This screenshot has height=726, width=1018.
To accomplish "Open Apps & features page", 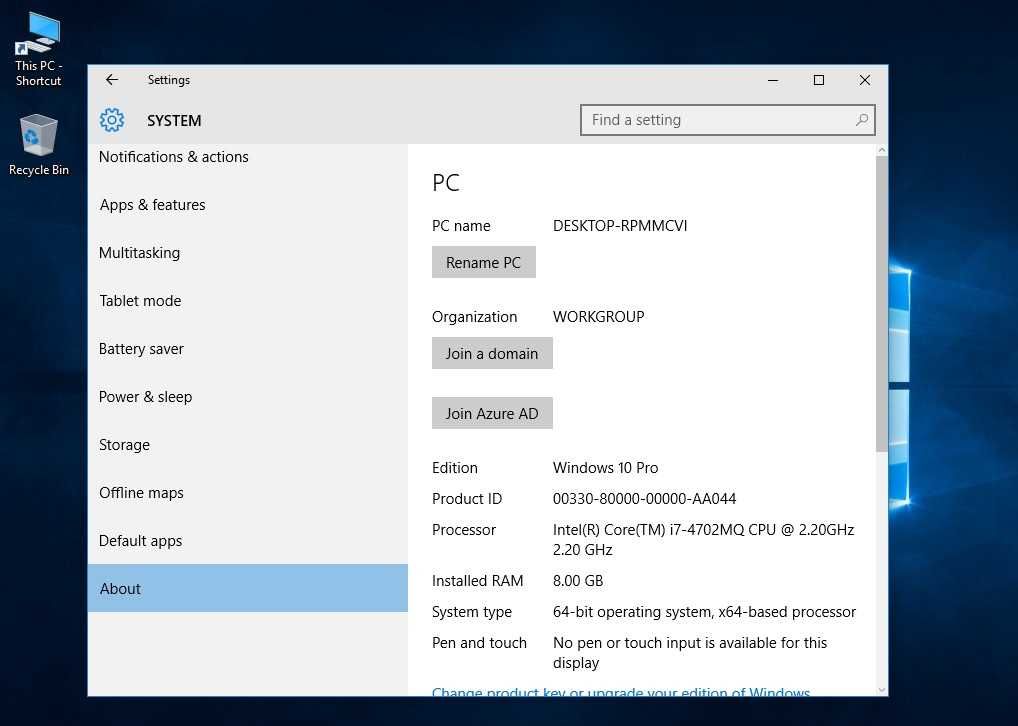I will pos(247,205).
